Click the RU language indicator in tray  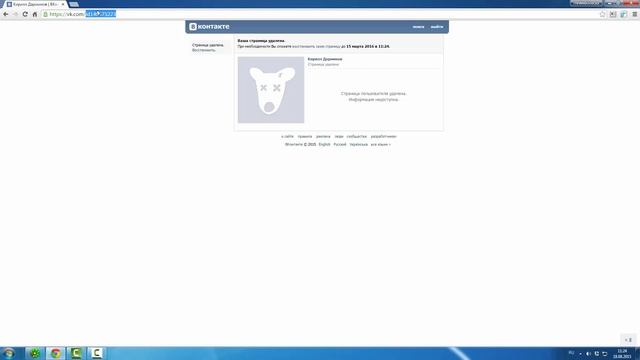571,353
